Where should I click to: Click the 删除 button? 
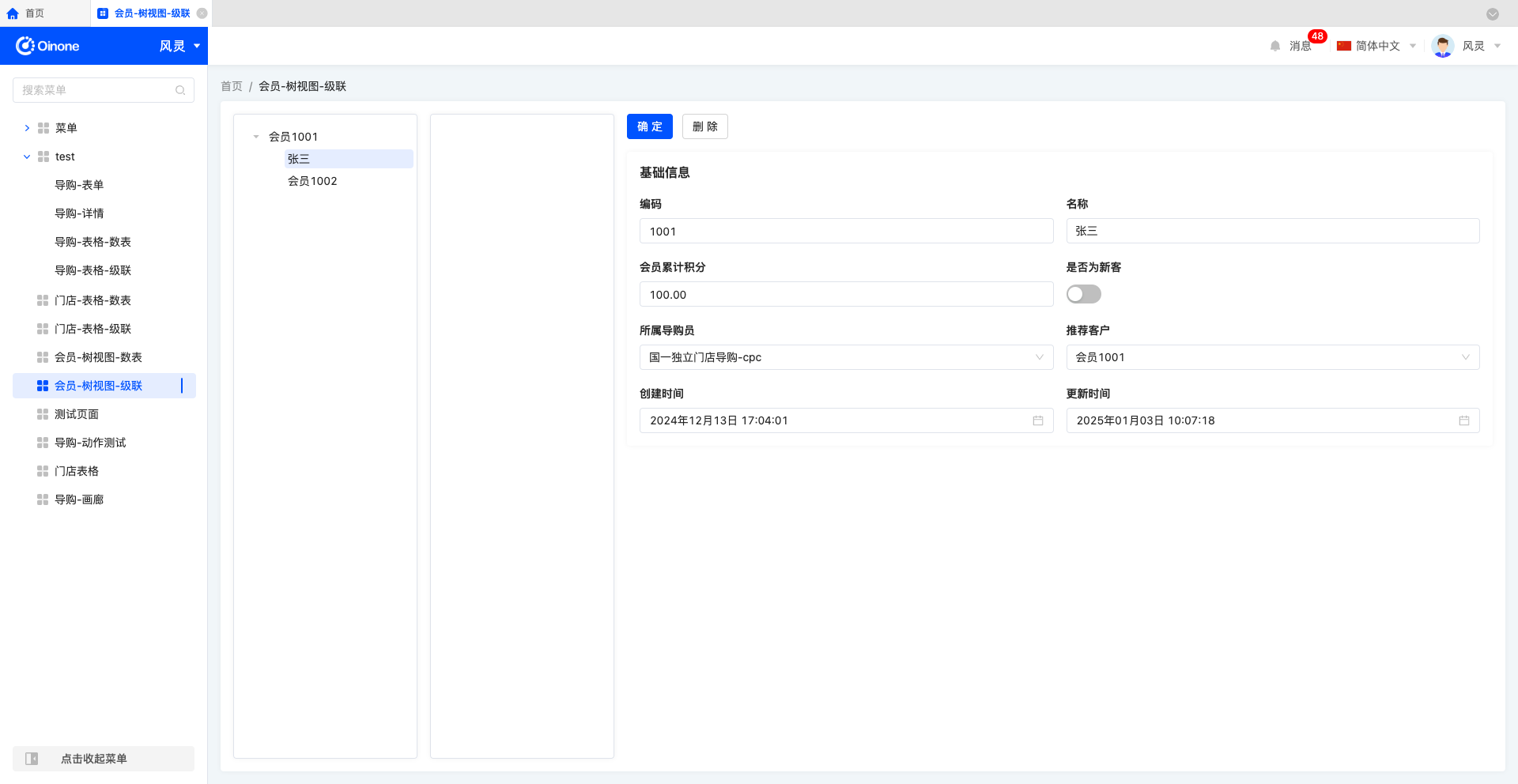pos(704,126)
